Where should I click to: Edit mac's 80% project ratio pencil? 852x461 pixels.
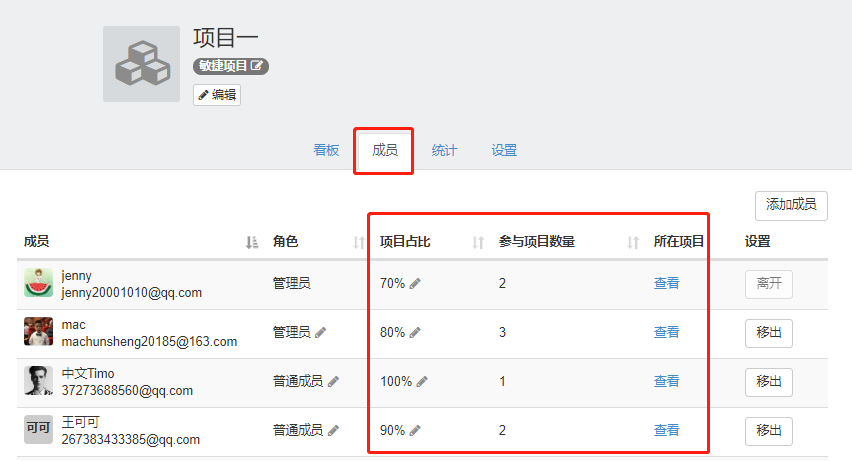415,333
